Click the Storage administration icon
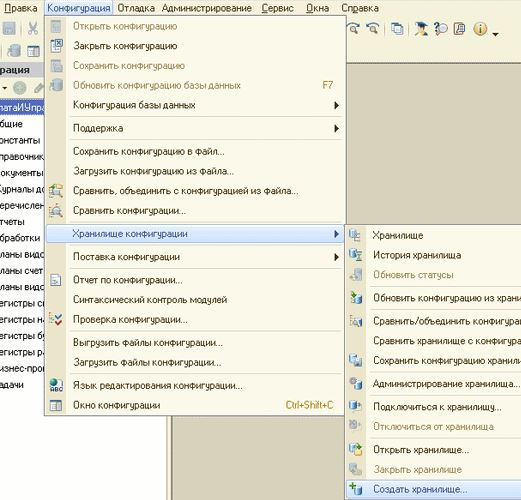The height and width of the screenshot is (500, 521). (355, 383)
